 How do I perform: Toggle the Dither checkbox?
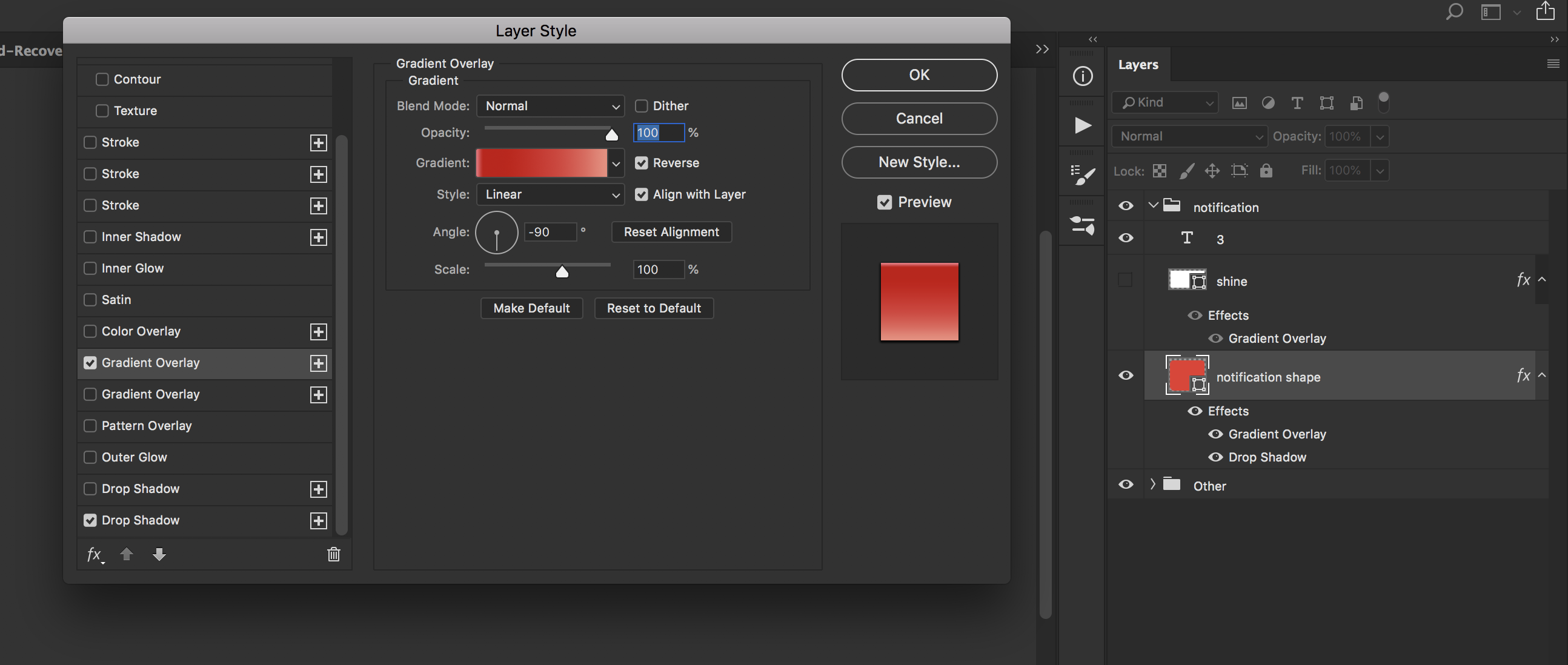click(641, 106)
